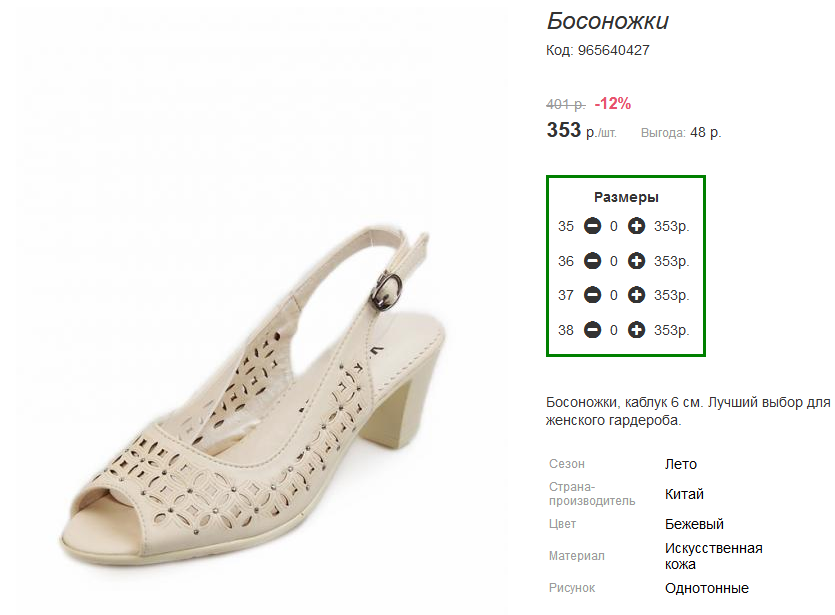Increase quantity for size 35
Screen dimensions: 835x615
click(x=636, y=227)
